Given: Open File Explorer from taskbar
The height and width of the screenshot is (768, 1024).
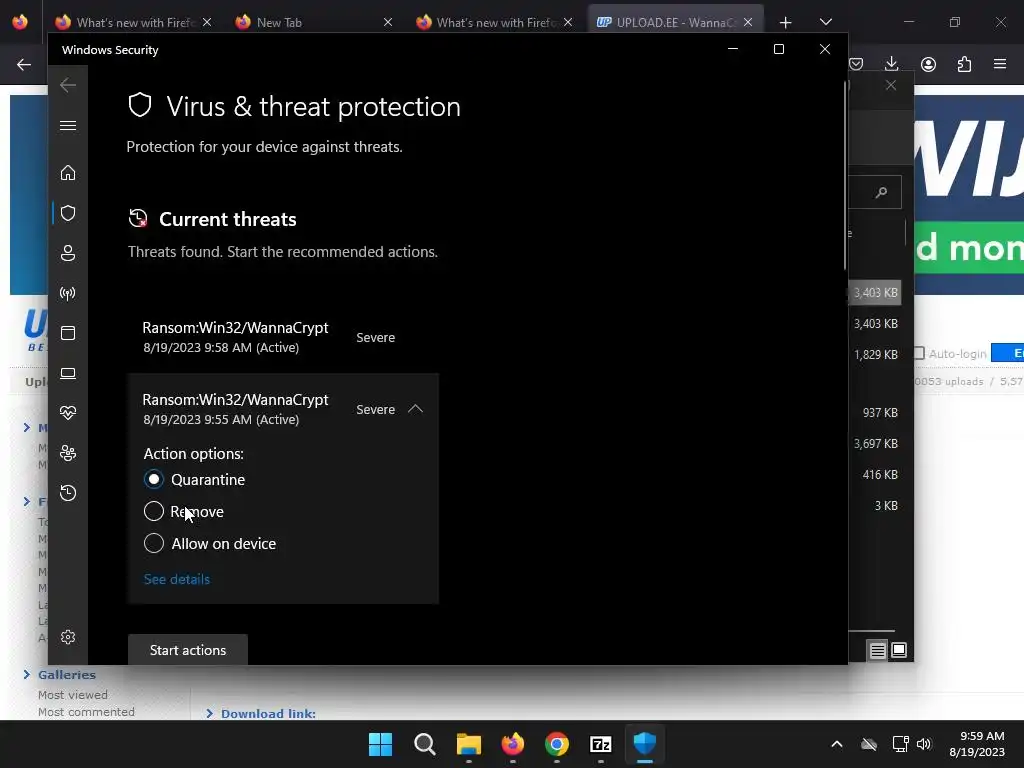Looking at the screenshot, I should pos(469,744).
